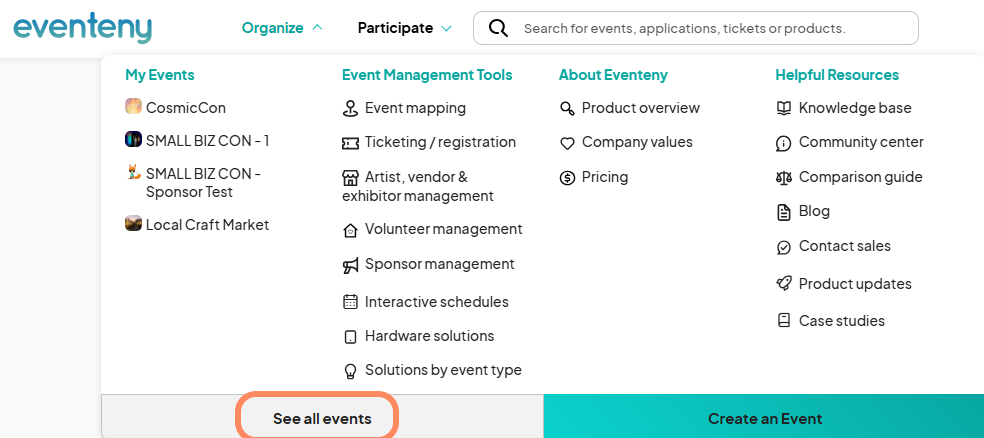
Task: Click the Ticketing ticket icon
Action: coord(350,144)
